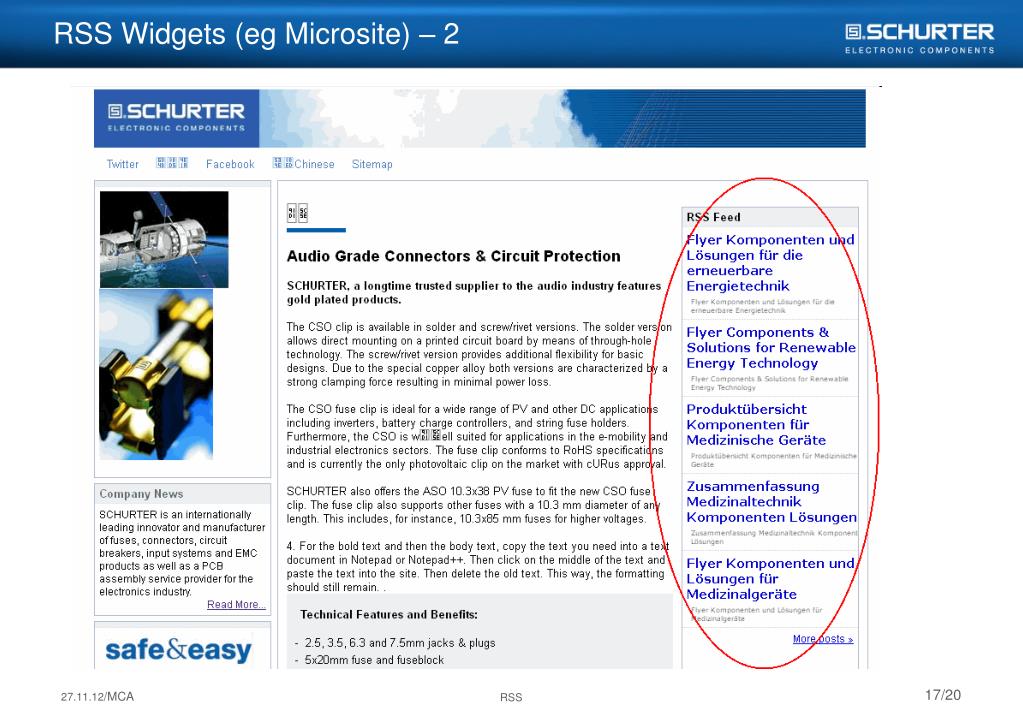Click the SCHURTER logo in microsite banner
This screenshot has width=1023, height=723.
(176, 118)
